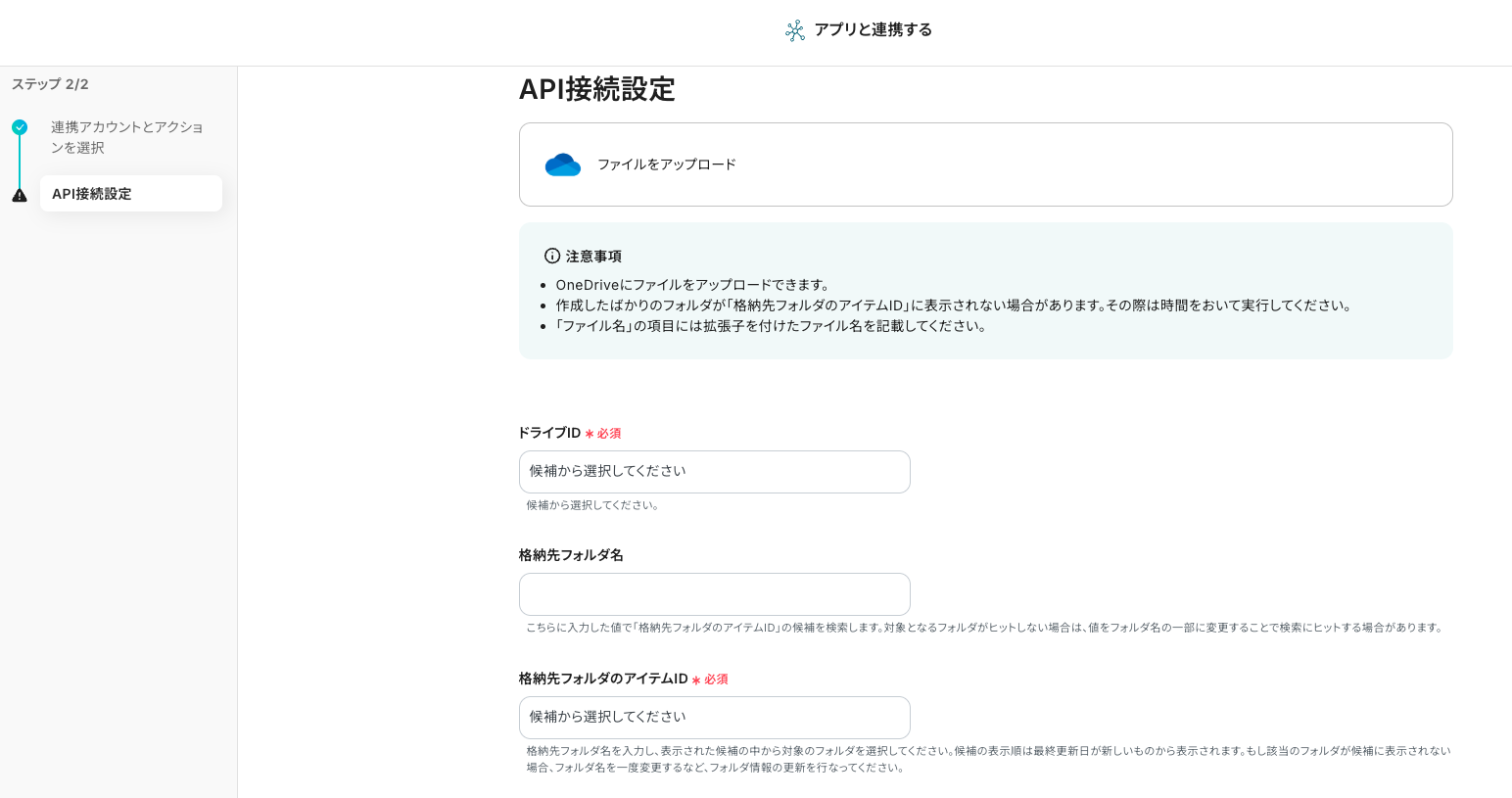Click the 格納先フォルダ名 field label
Screen dimensions: 1512x798
pyautogui.click(x=571, y=555)
